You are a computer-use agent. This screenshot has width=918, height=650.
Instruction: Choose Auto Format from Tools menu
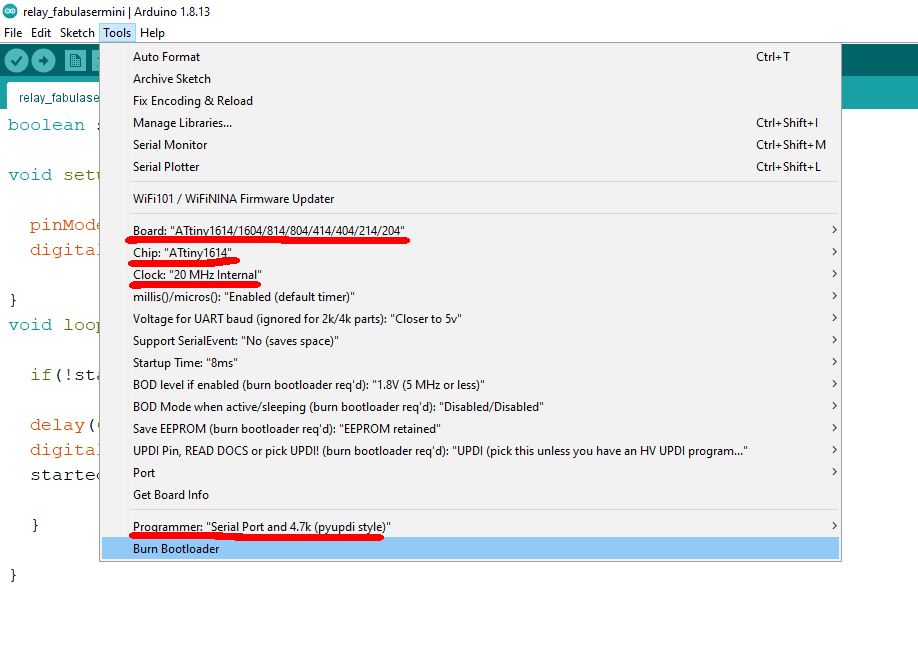166,57
